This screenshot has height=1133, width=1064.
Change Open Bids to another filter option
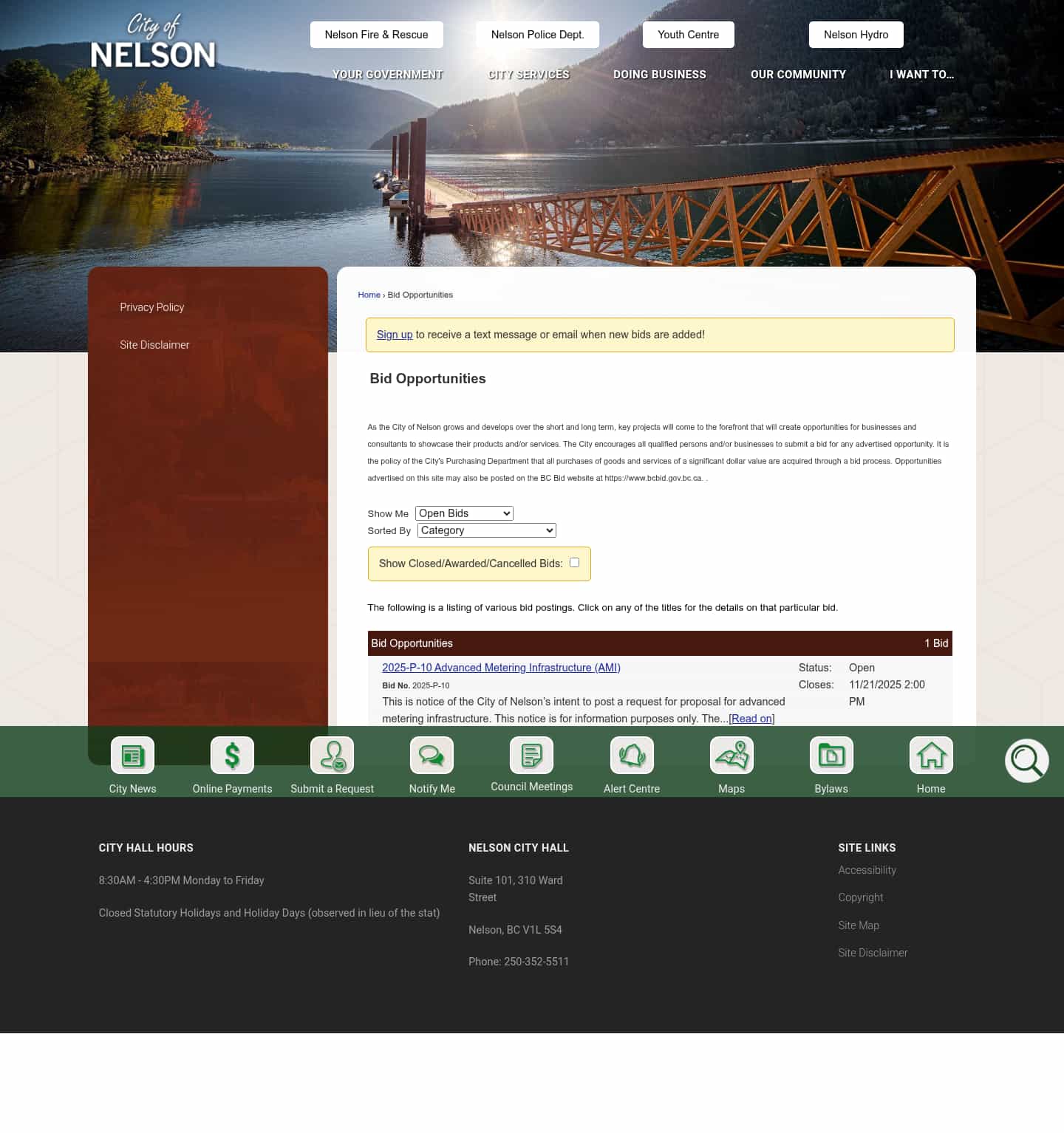pos(463,513)
